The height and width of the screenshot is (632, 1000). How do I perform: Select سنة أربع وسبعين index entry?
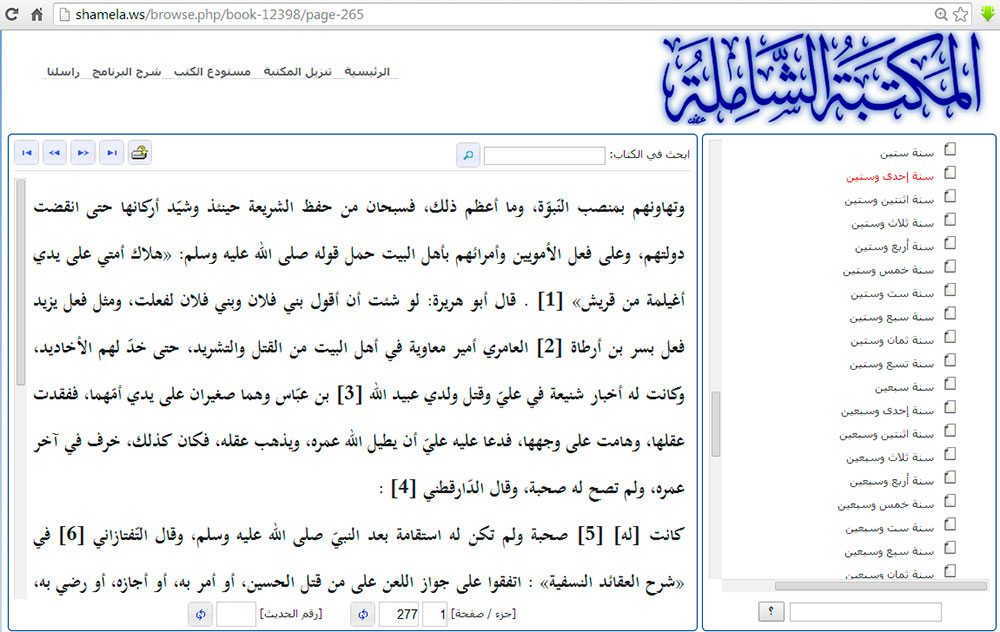coord(892,481)
